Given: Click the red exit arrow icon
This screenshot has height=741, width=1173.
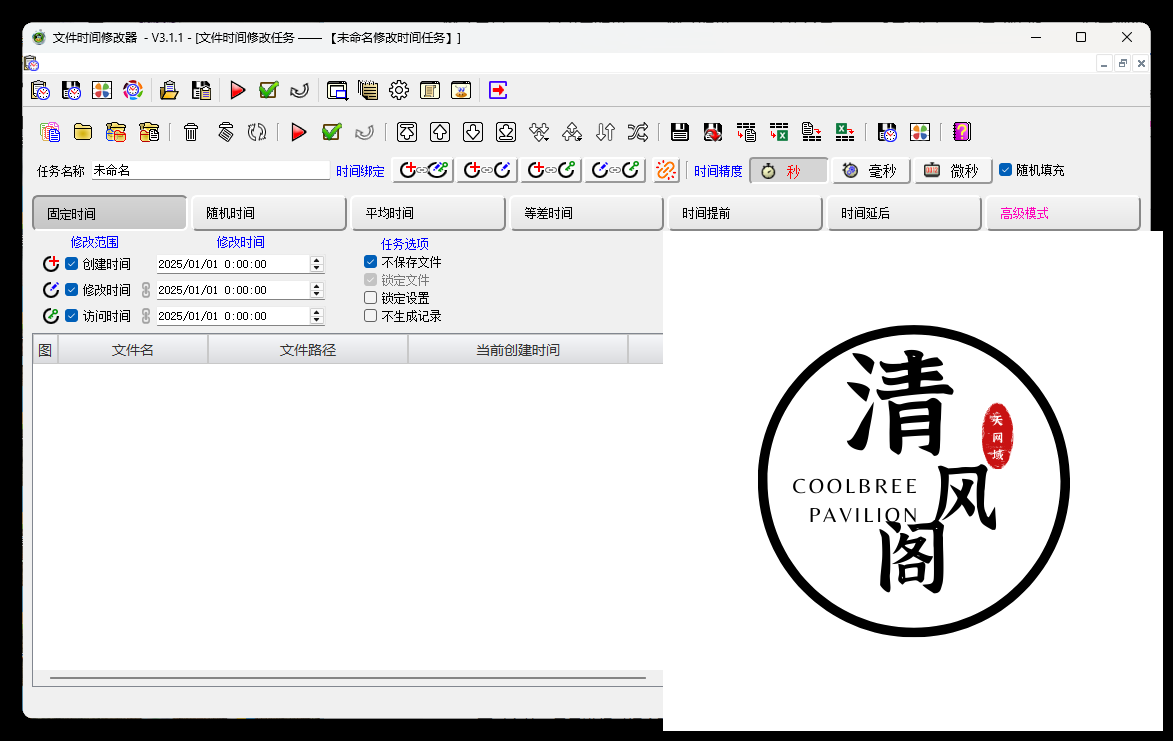Looking at the screenshot, I should [498, 90].
